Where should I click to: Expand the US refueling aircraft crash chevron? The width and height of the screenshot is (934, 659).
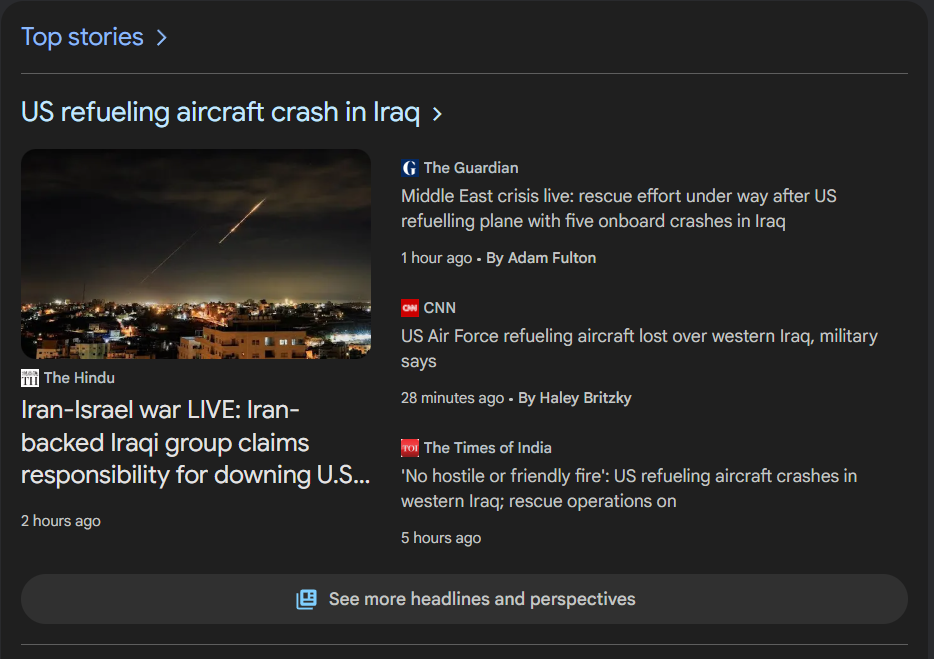pyautogui.click(x=437, y=114)
